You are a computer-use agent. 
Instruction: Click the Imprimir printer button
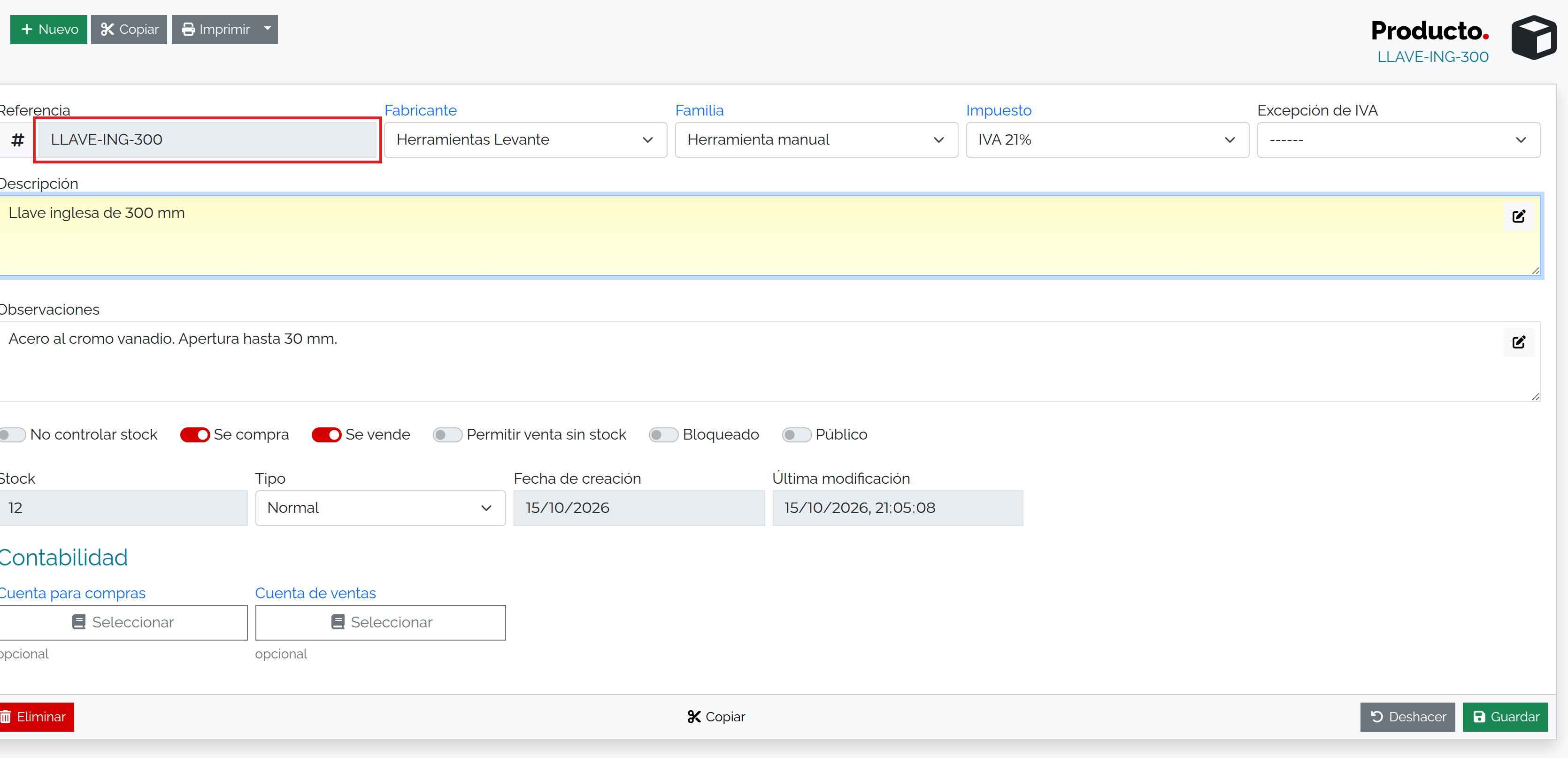pos(215,29)
